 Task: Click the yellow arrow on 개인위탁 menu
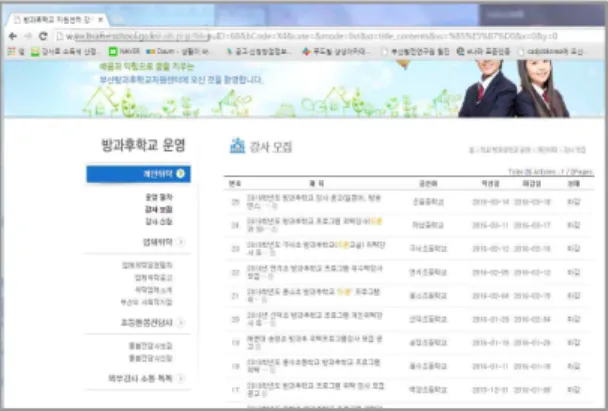point(180,174)
